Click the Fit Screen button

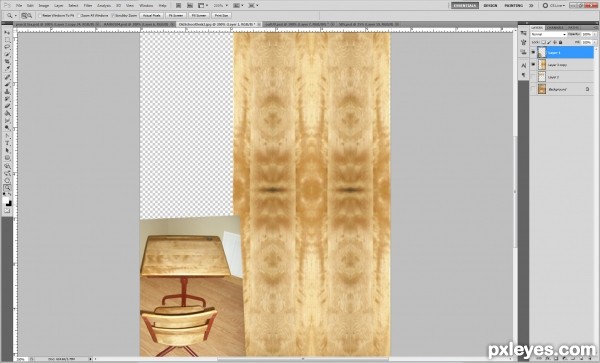176,16
